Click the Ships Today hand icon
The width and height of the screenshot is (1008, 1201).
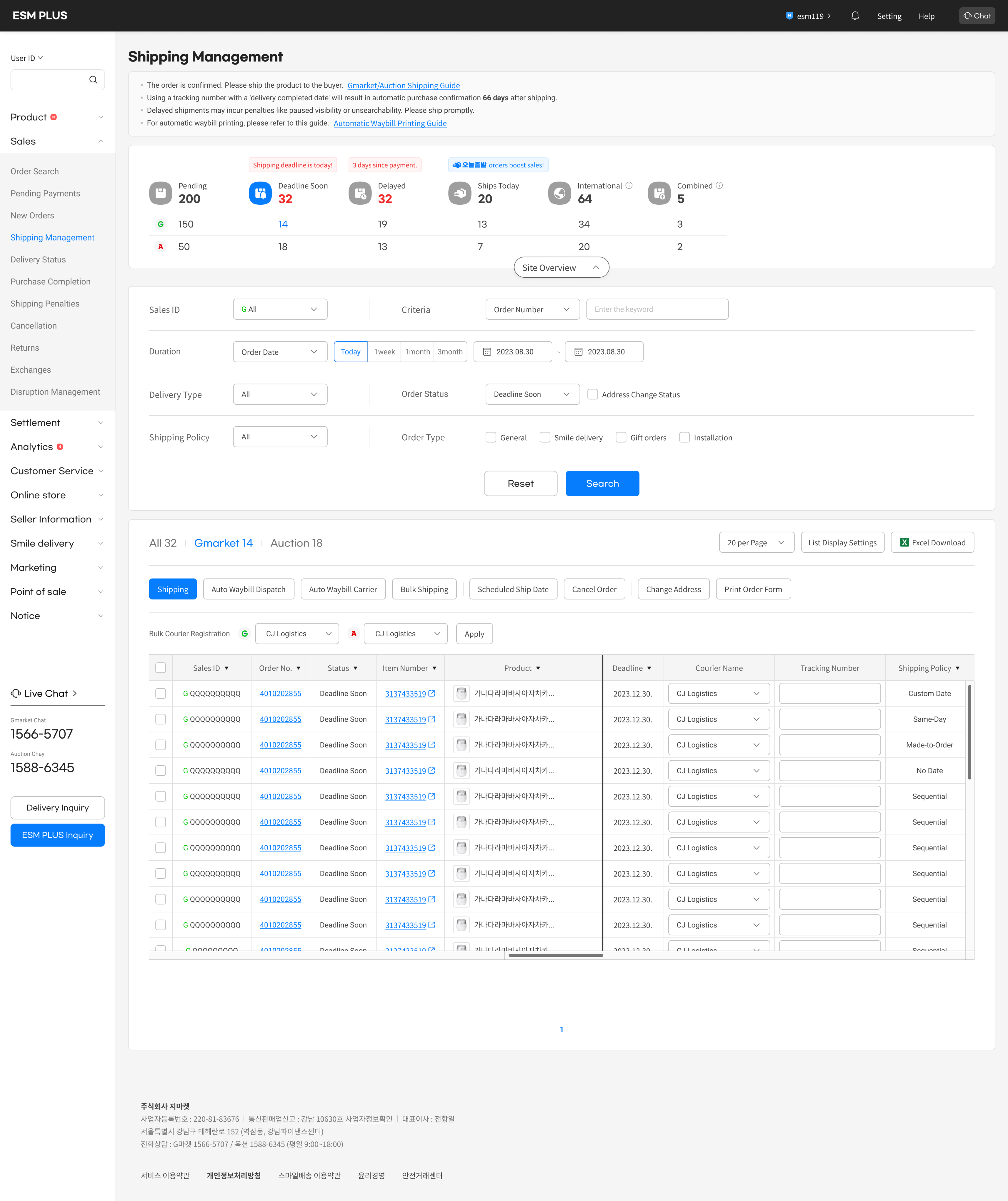coord(459,193)
